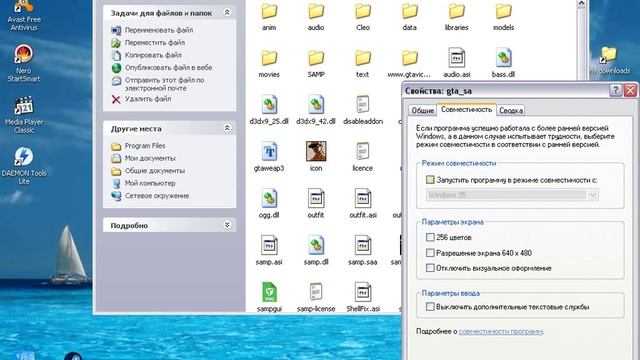
Task: Select the www.gtavic... folder
Action: tap(409, 64)
